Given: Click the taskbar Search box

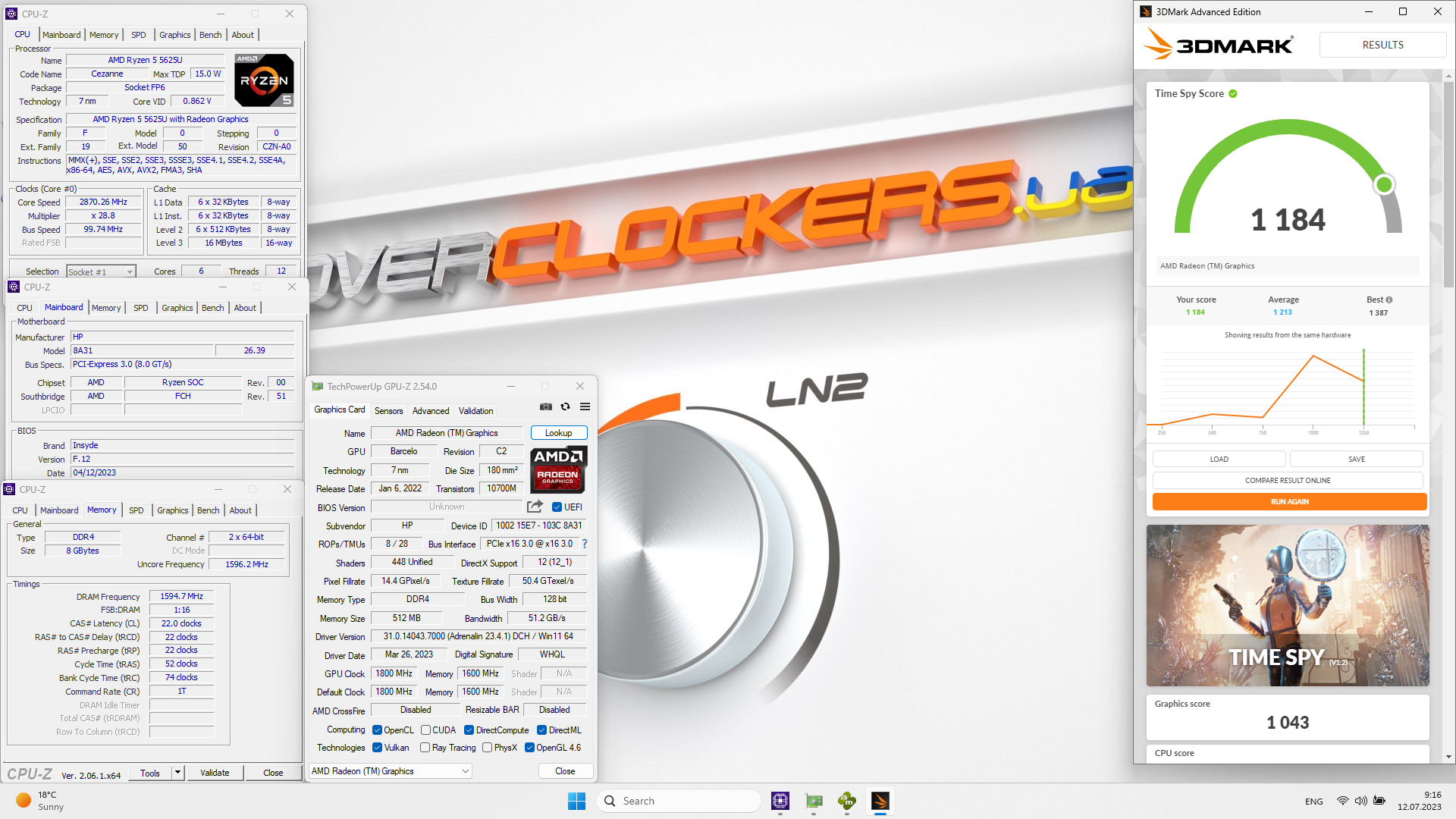Looking at the screenshot, I should click(x=679, y=801).
